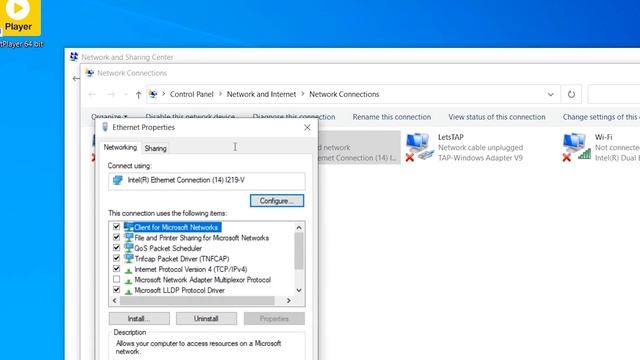Viewport: 640px width, 360px height.
Task: Open the PotPlayer desktop shortcut icon
Action: (x=19, y=18)
